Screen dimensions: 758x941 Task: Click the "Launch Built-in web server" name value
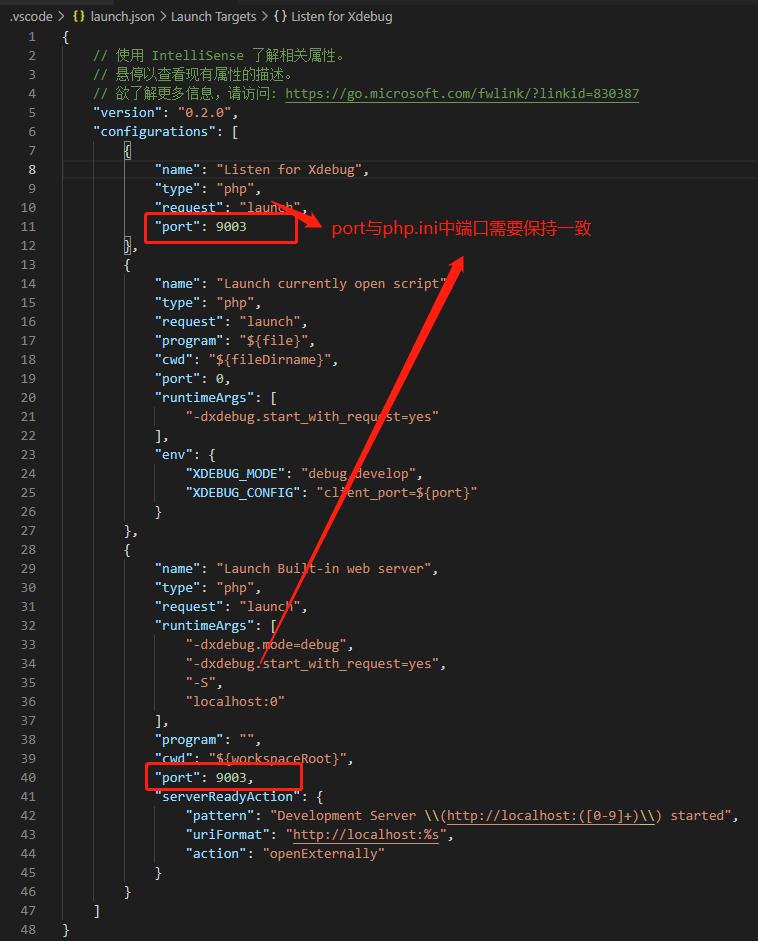pyautogui.click(x=327, y=568)
